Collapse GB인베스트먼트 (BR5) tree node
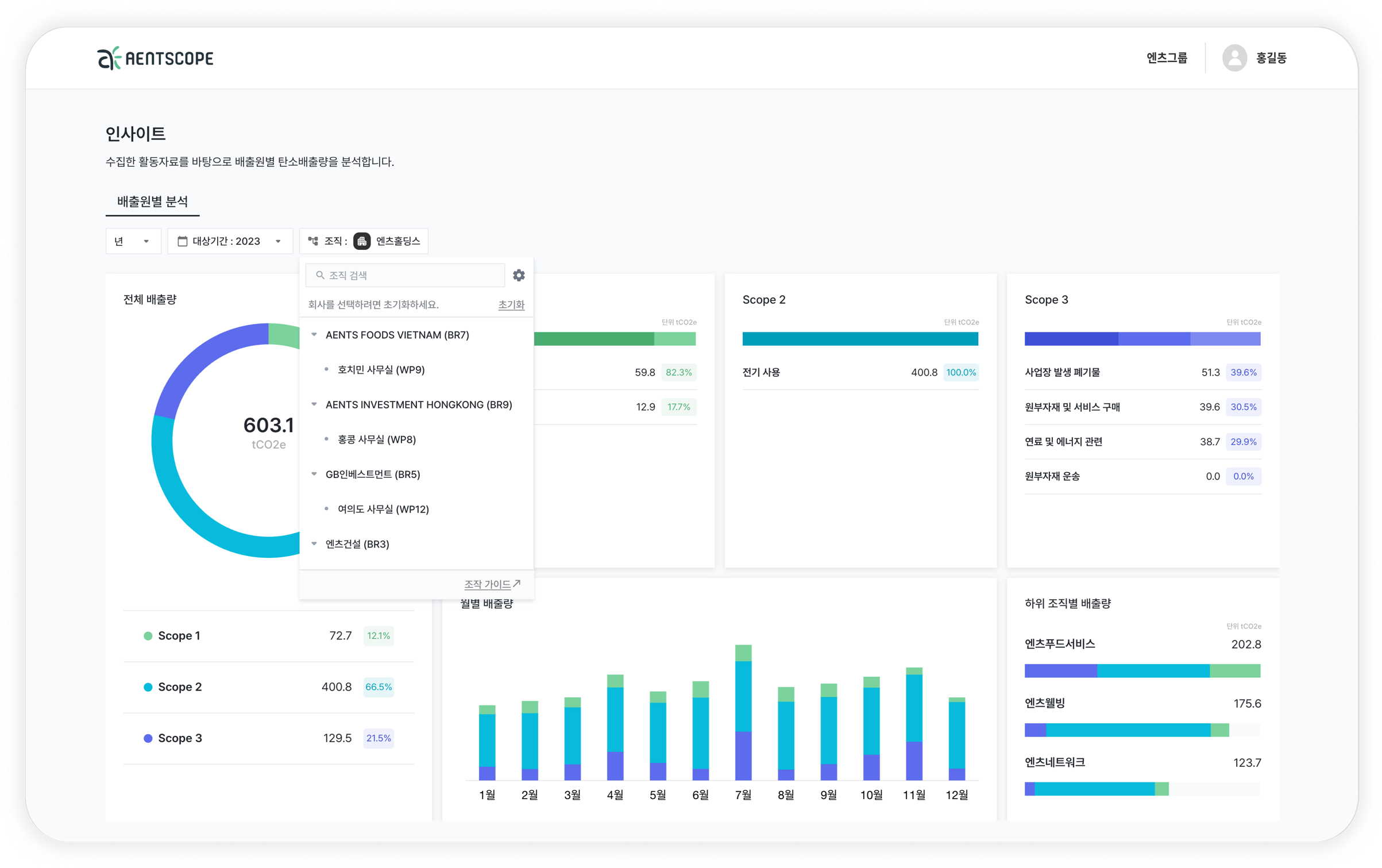The height and width of the screenshot is (868, 1382). click(314, 474)
